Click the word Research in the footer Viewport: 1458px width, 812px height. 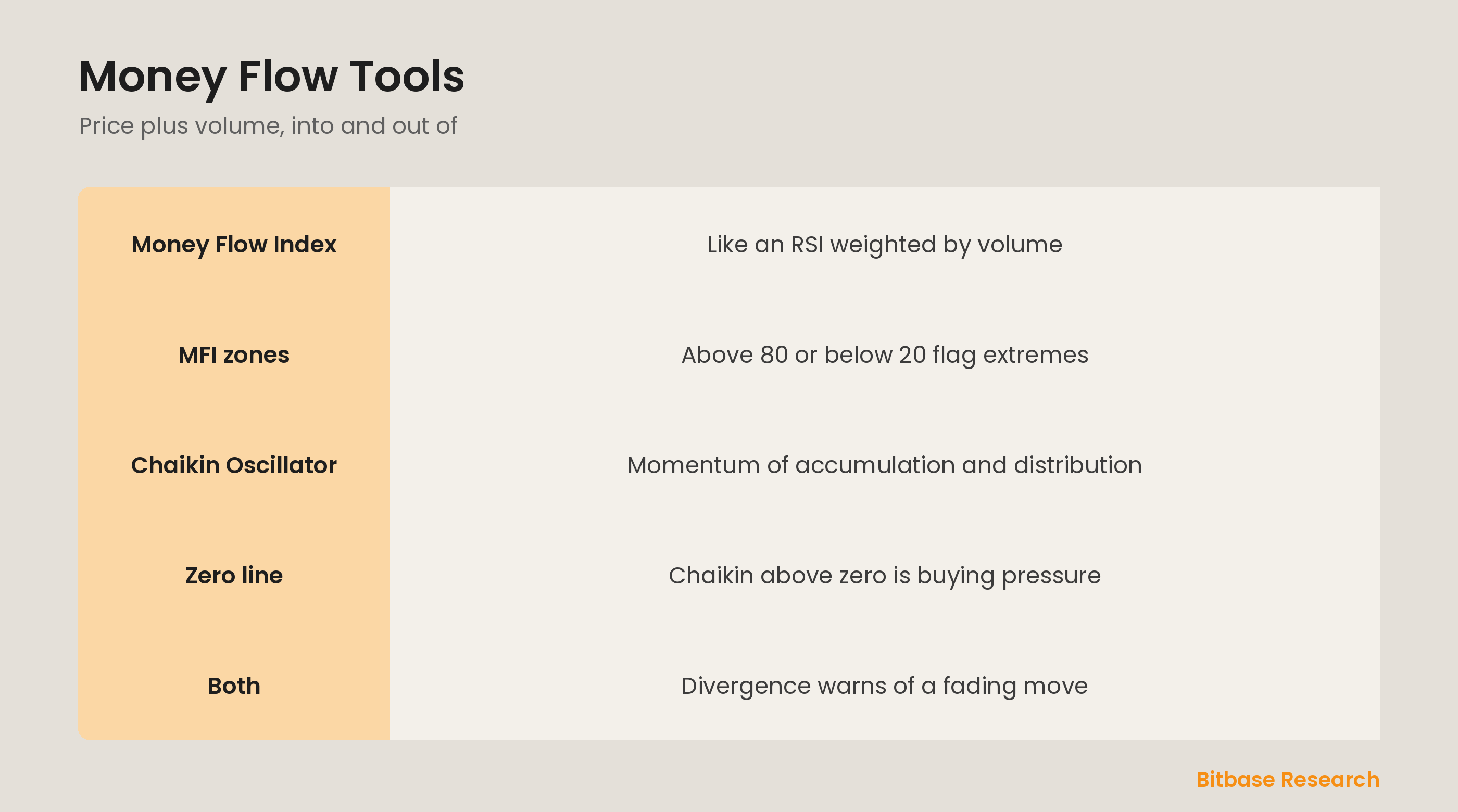click(1330, 780)
